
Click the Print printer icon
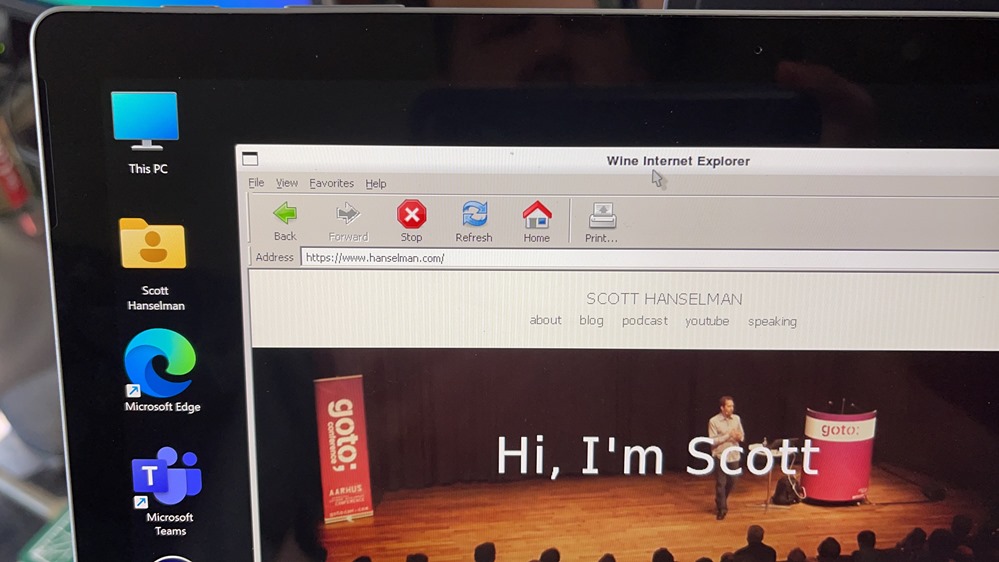point(601,216)
